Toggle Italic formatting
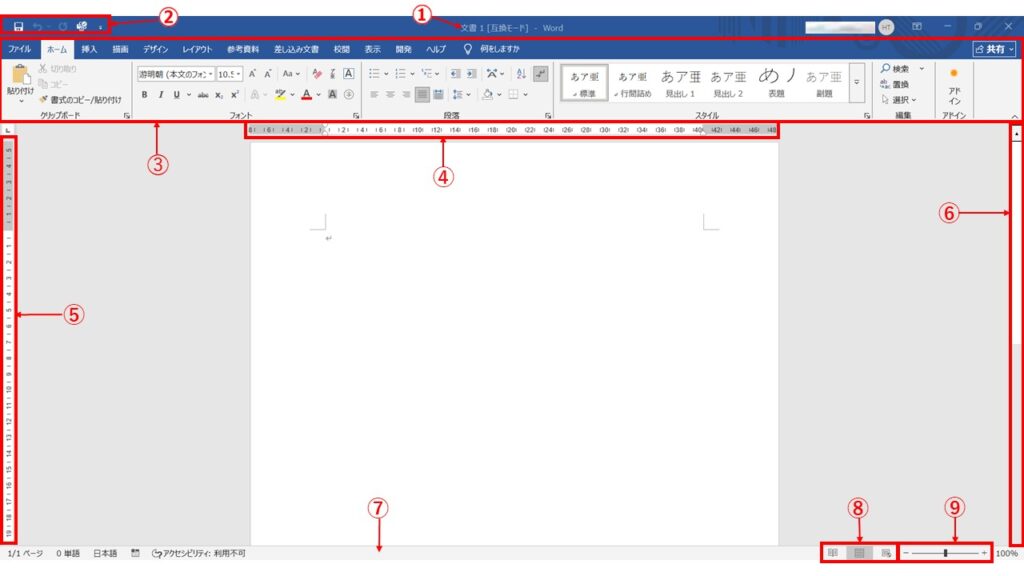 click(160, 95)
